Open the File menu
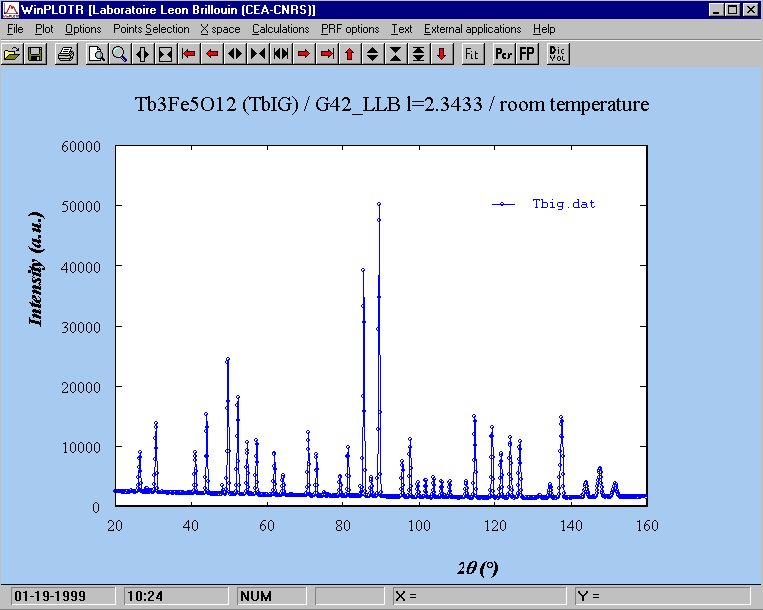763x610 pixels. [x=14, y=29]
